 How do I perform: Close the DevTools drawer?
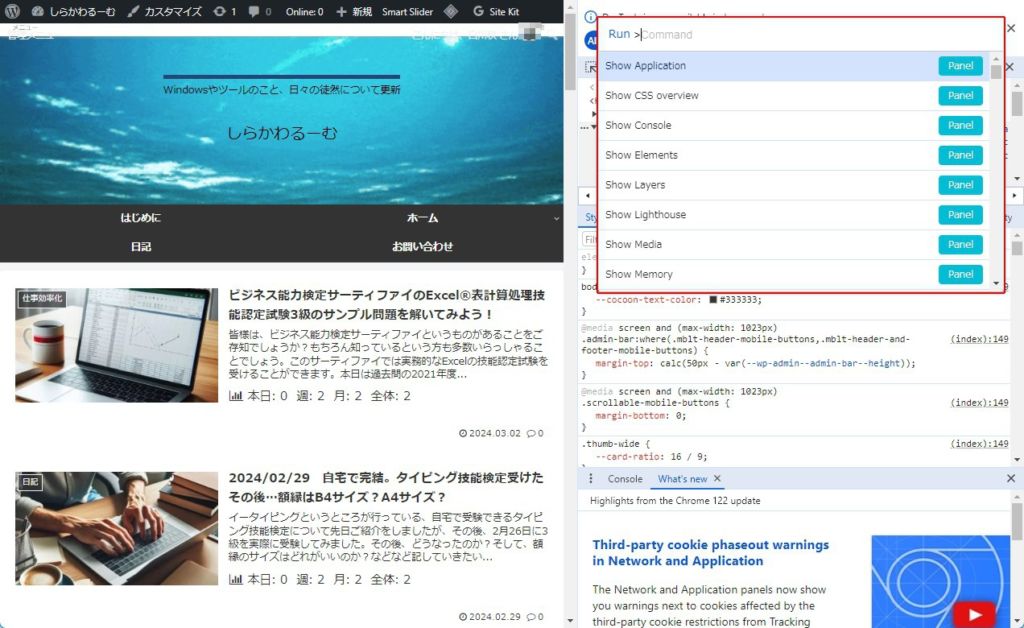(x=1011, y=479)
